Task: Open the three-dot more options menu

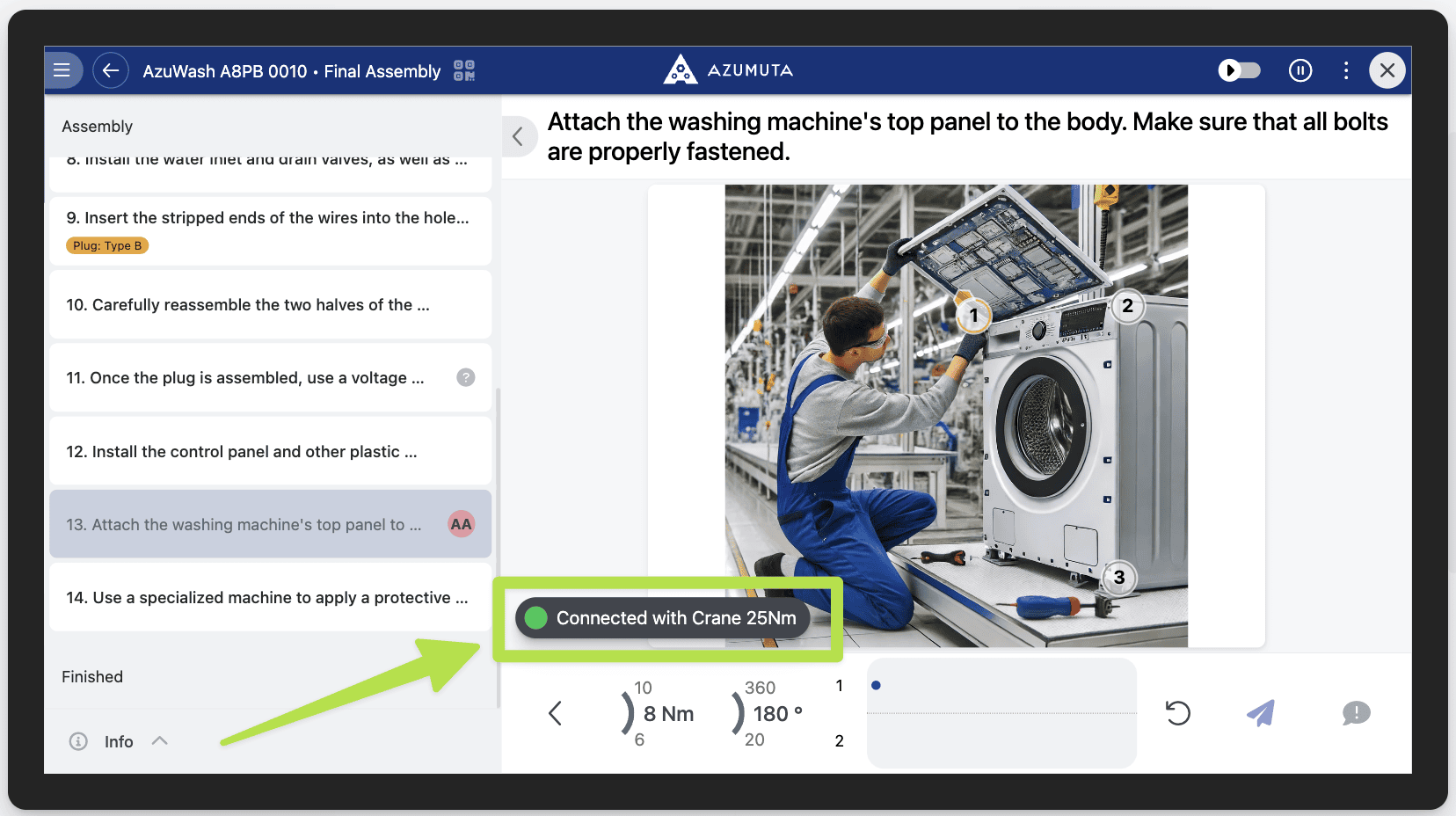Action: 1345,70
